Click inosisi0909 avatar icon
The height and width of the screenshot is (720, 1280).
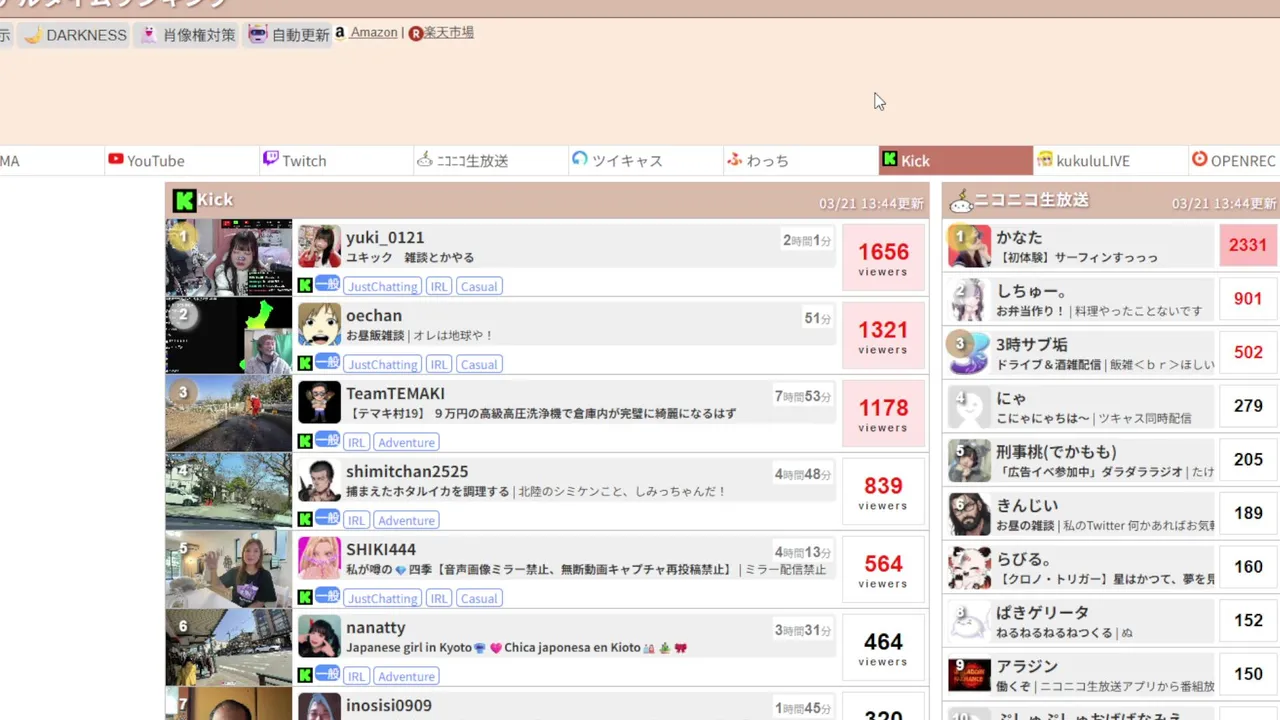pos(319,707)
